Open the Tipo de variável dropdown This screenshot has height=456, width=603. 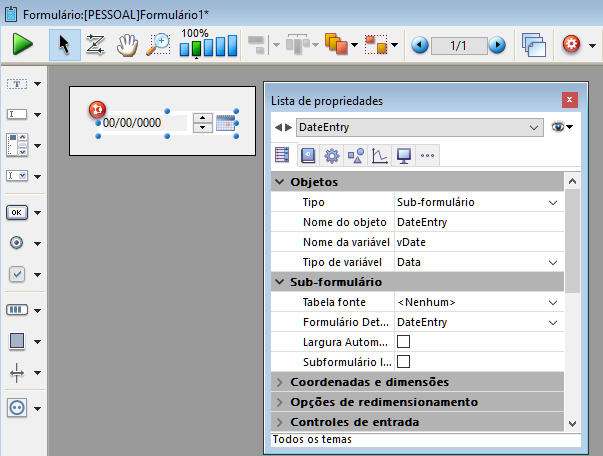tap(553, 262)
